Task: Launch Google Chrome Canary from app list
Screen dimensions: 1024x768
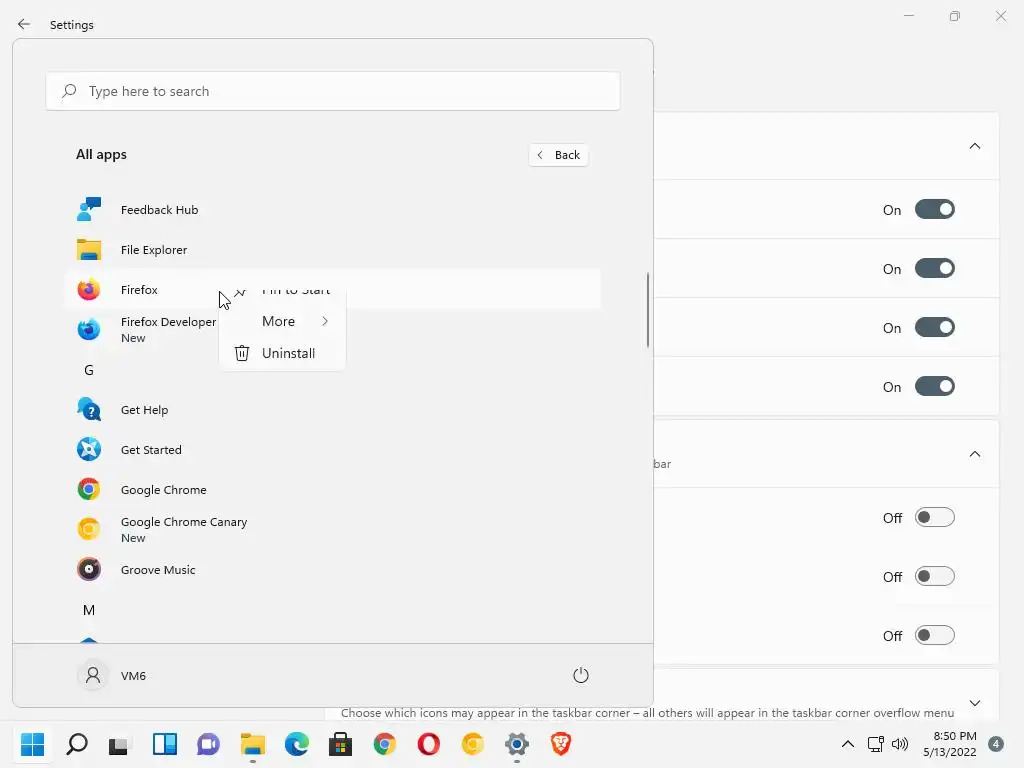Action: pos(333,530)
